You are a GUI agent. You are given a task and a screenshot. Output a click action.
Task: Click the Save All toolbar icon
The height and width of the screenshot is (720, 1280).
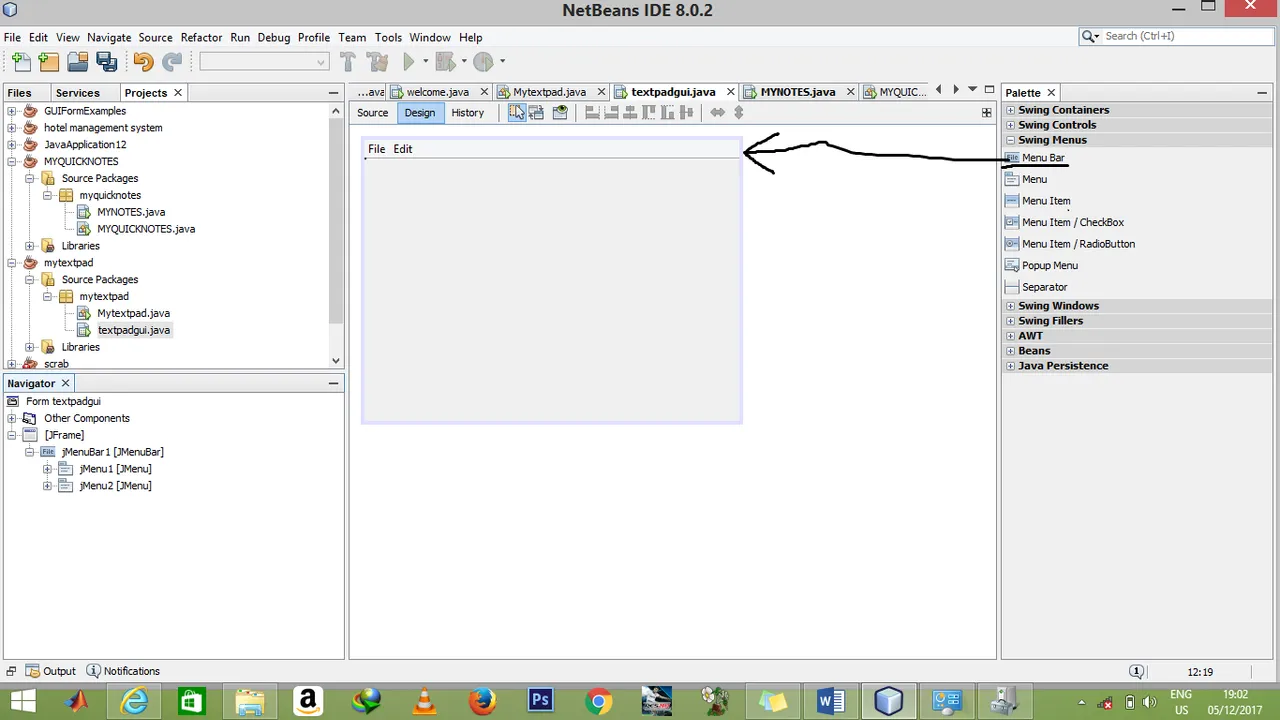[107, 62]
